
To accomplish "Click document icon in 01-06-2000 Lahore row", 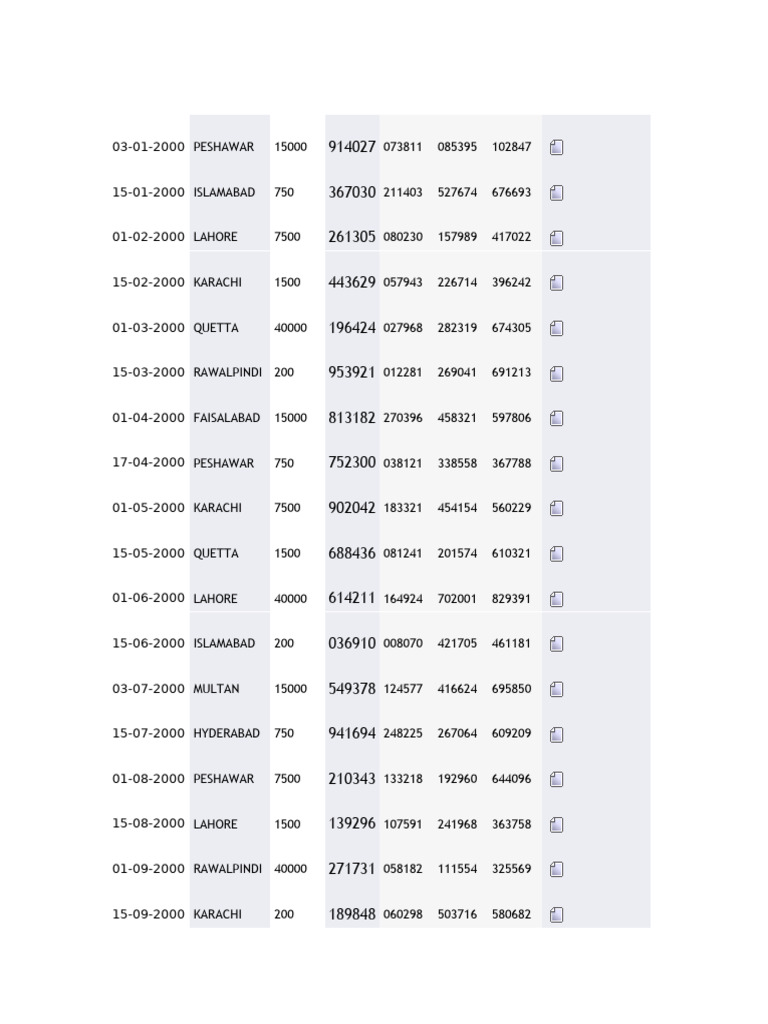I will (556, 599).
